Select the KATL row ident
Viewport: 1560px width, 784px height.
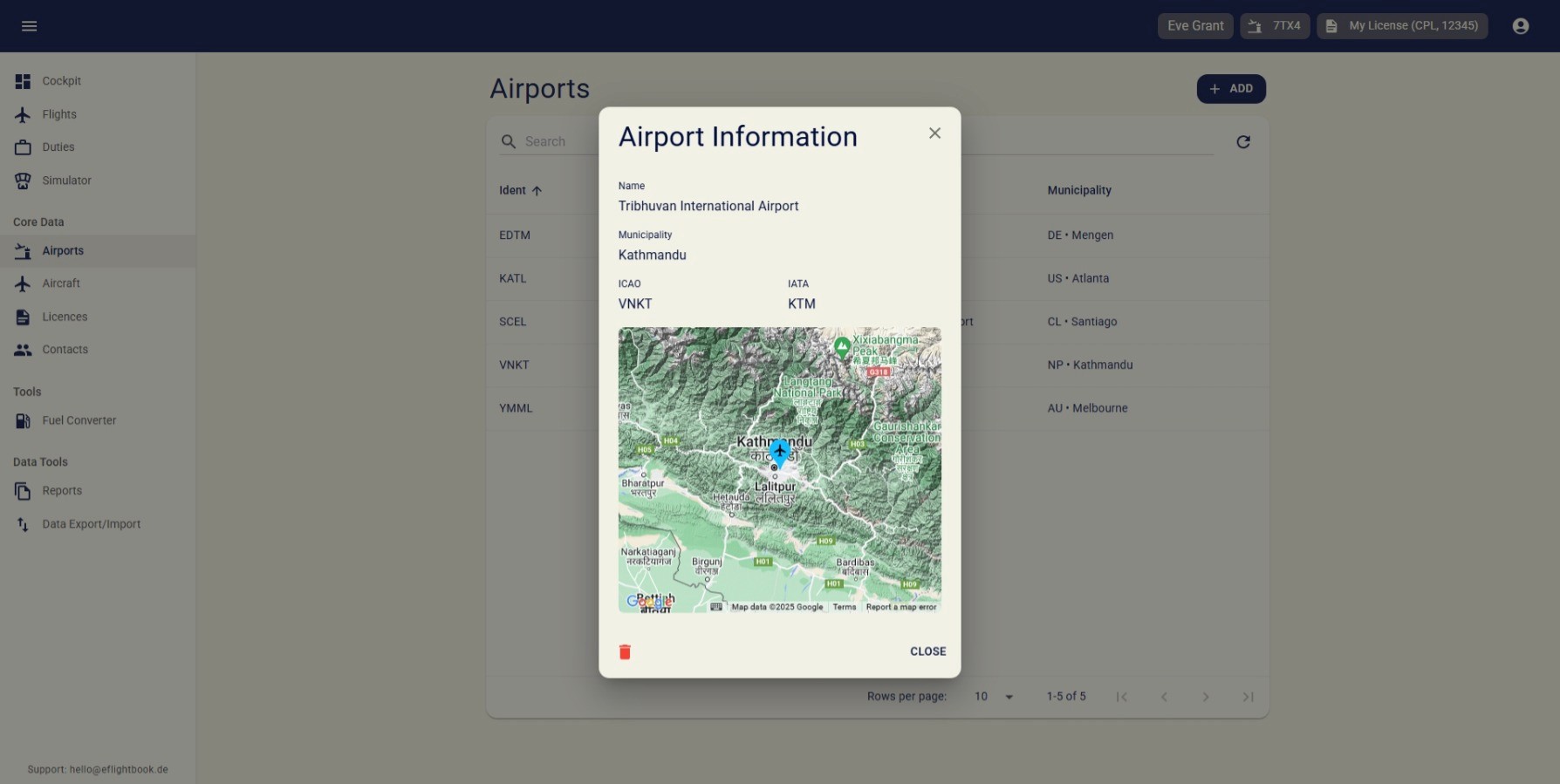click(x=513, y=278)
